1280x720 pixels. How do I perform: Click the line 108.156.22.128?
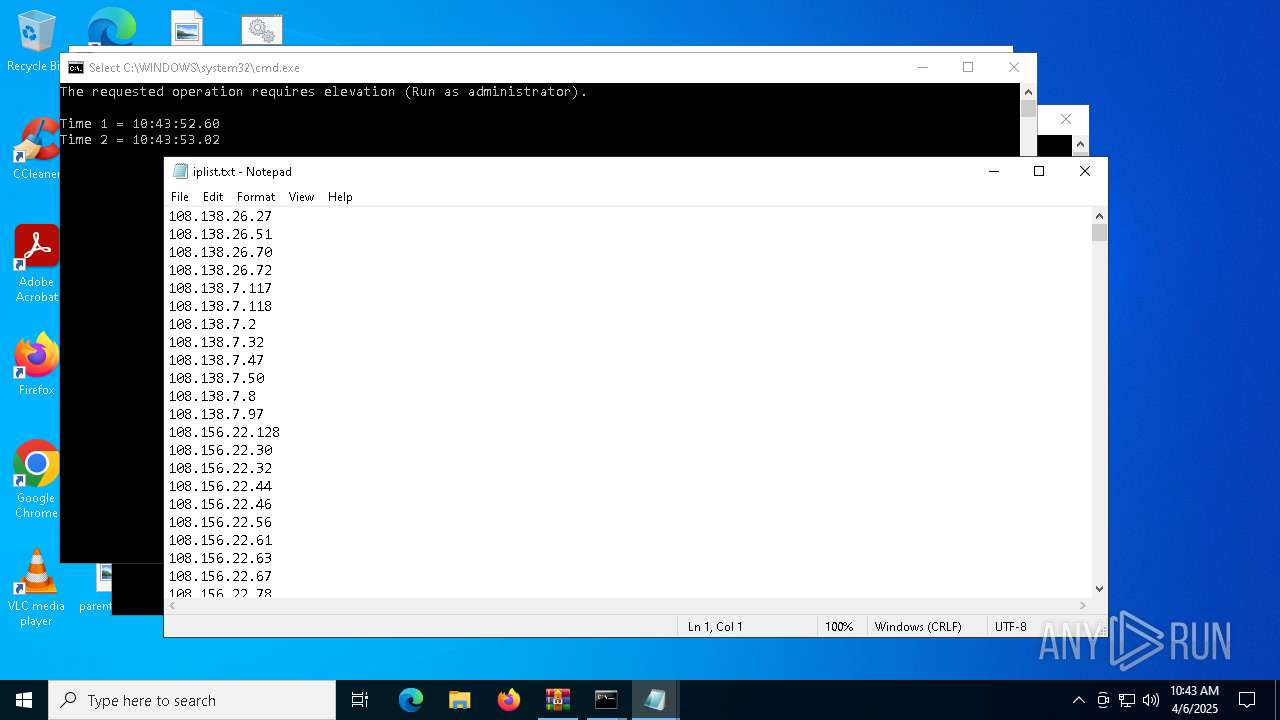pos(224,432)
